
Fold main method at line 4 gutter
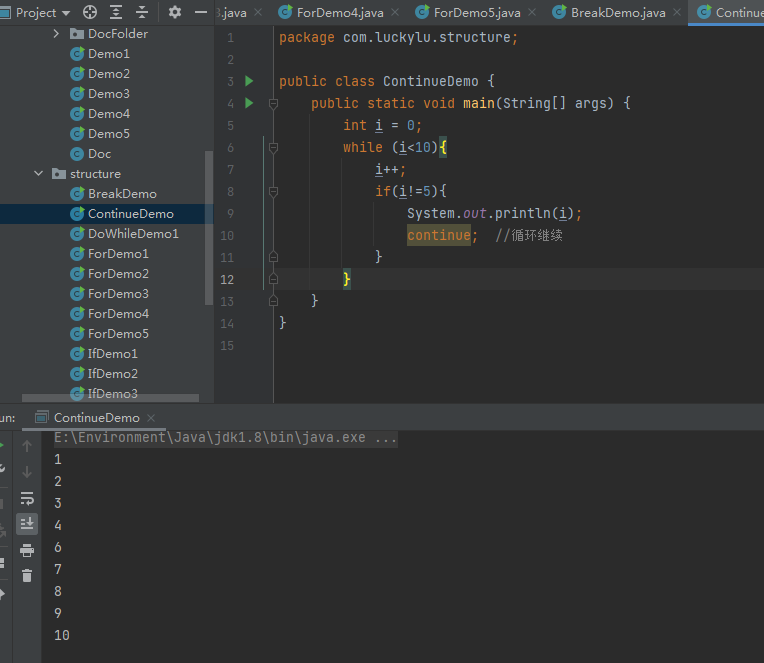tap(273, 103)
